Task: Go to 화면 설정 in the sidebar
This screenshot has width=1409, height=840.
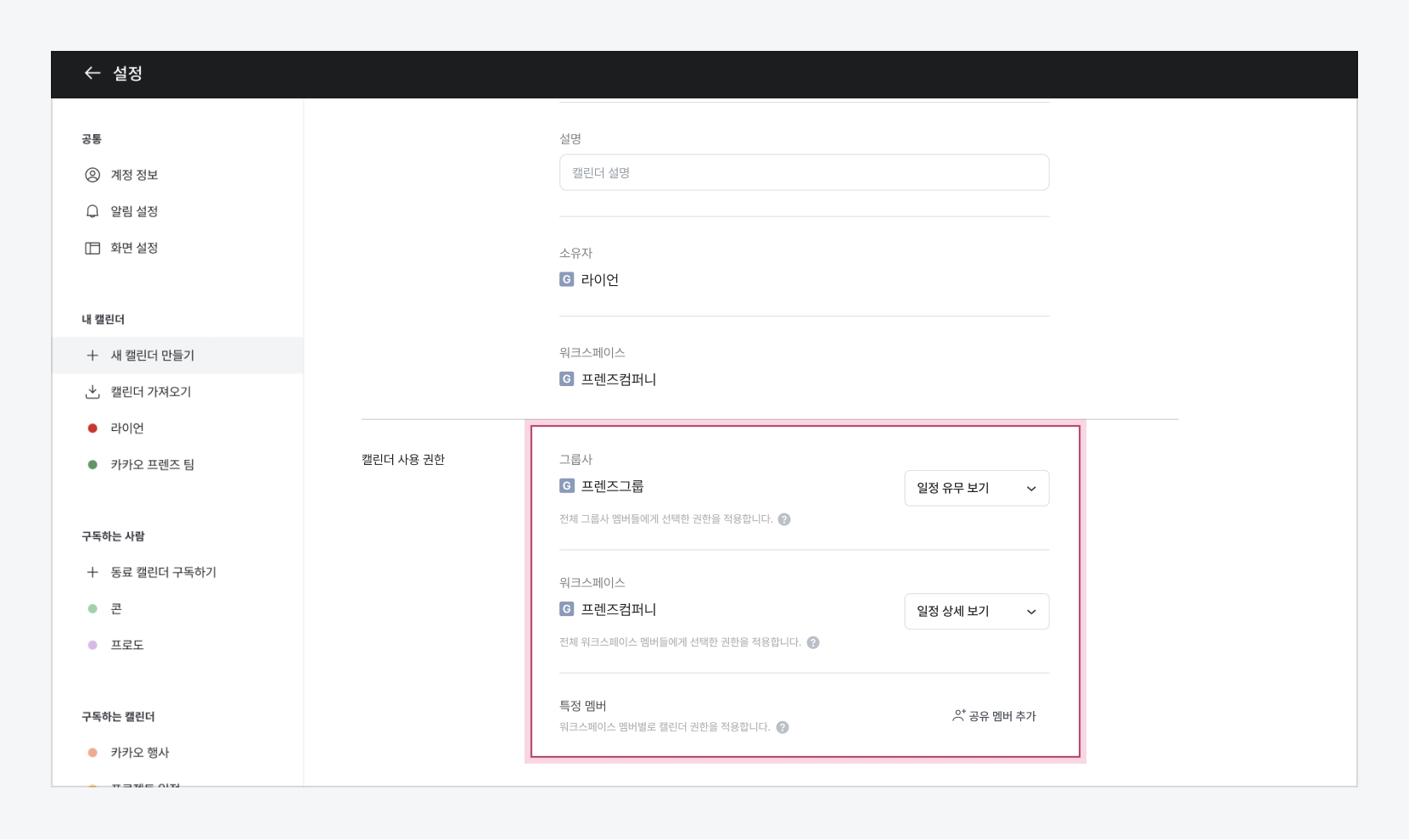Action: tap(134, 248)
